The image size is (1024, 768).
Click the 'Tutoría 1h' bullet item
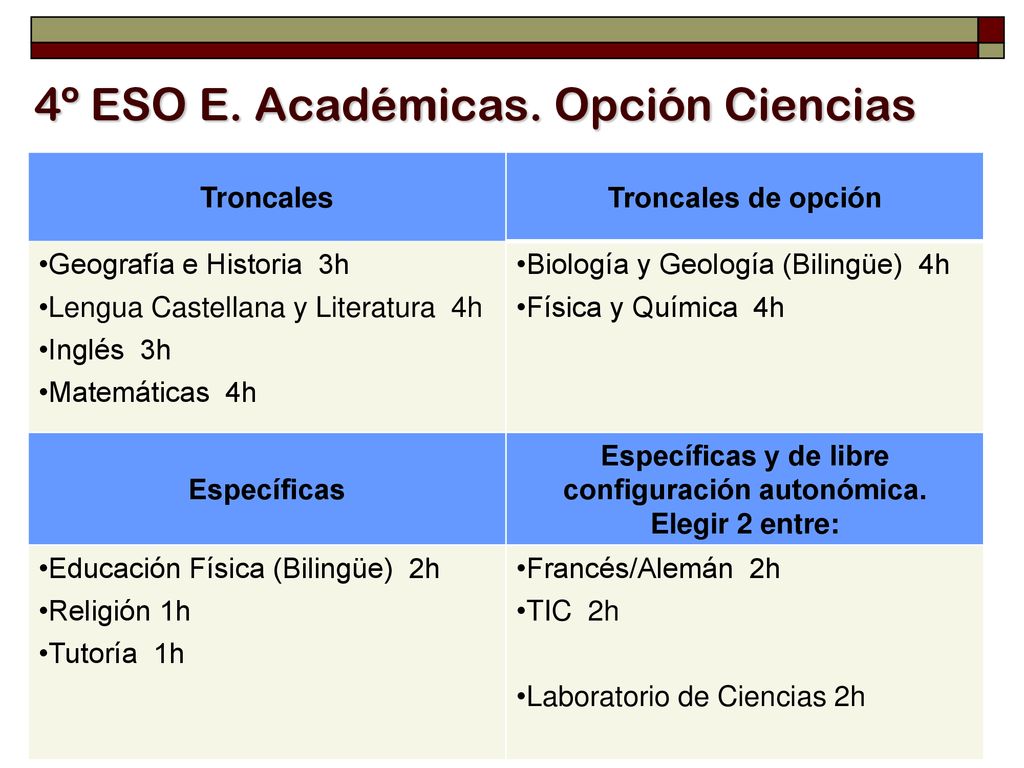click(x=112, y=654)
